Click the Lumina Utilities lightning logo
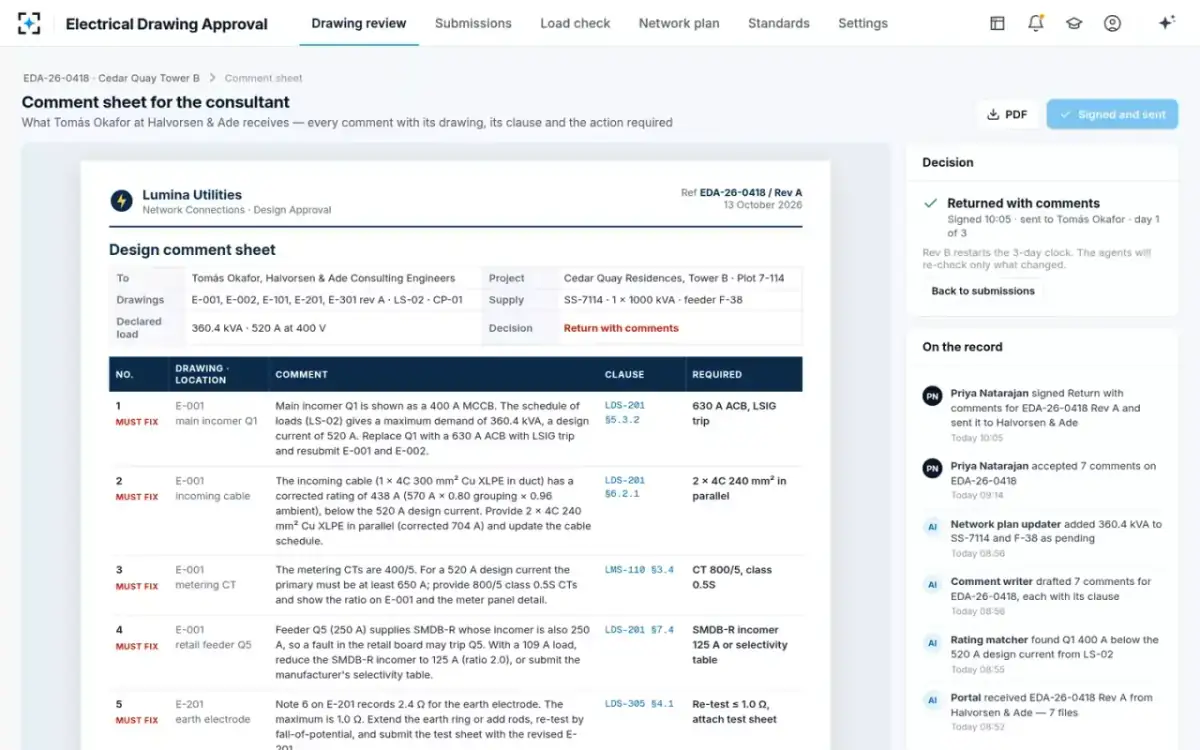 point(122,201)
